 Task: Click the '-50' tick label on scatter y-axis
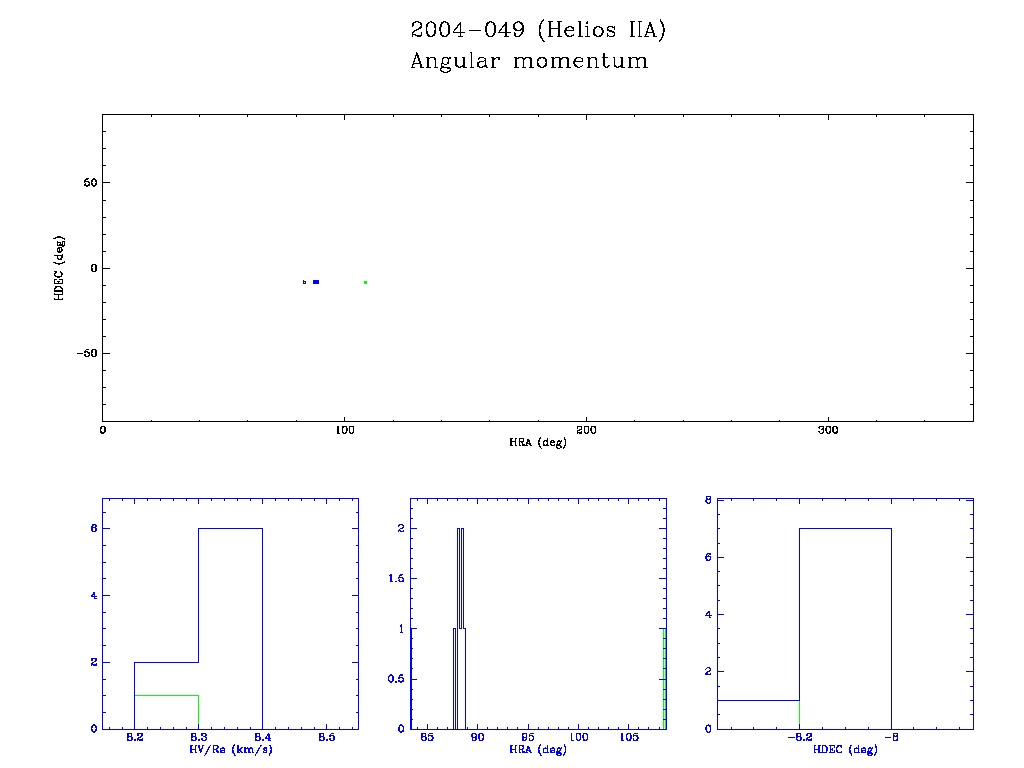pyautogui.click(x=84, y=353)
